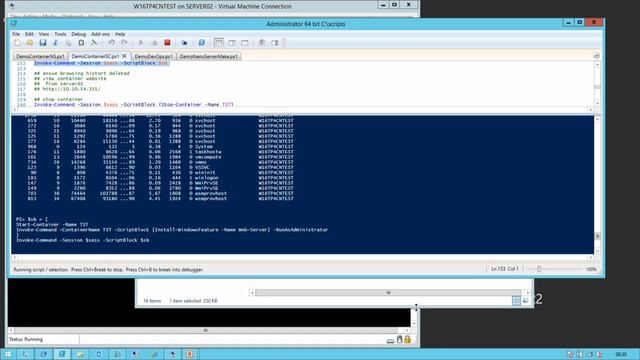Click "1 item selected 250 KB" text

click(x=193, y=301)
